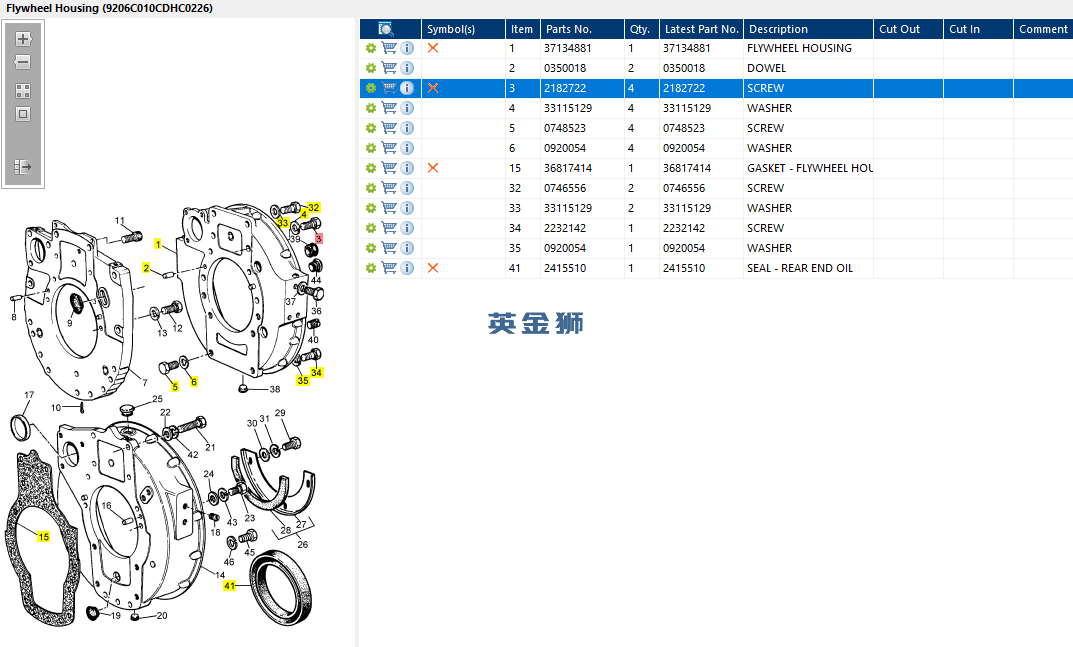Zoom out of the parts diagram
The height and width of the screenshot is (647, 1073).
point(23,62)
